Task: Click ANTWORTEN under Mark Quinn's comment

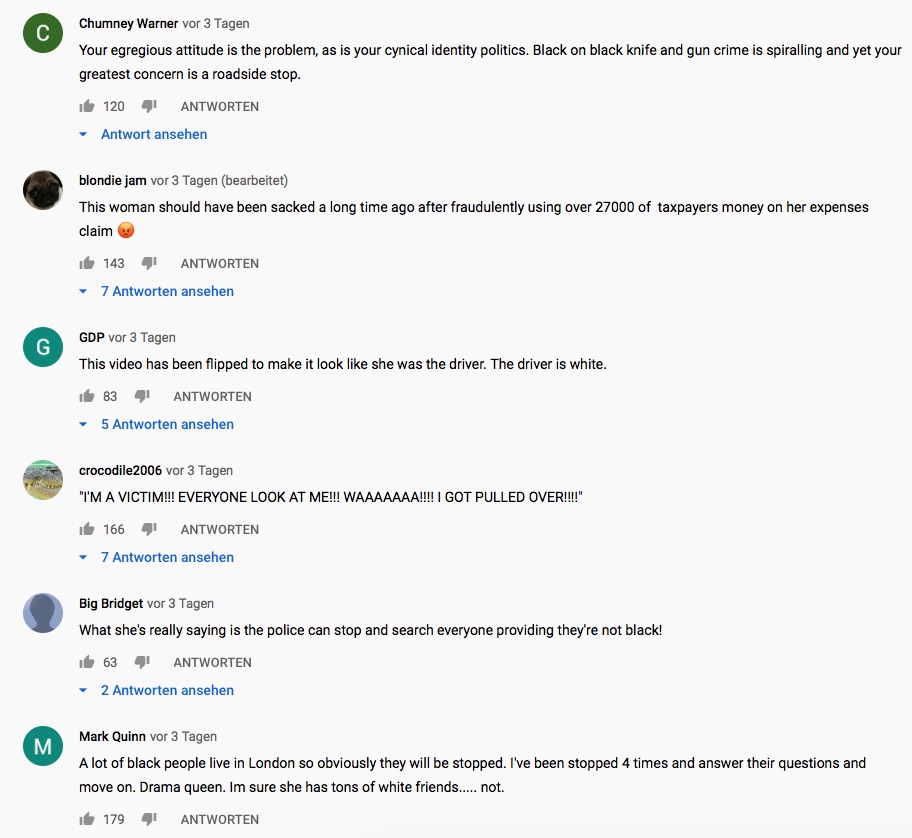Action: [x=219, y=819]
